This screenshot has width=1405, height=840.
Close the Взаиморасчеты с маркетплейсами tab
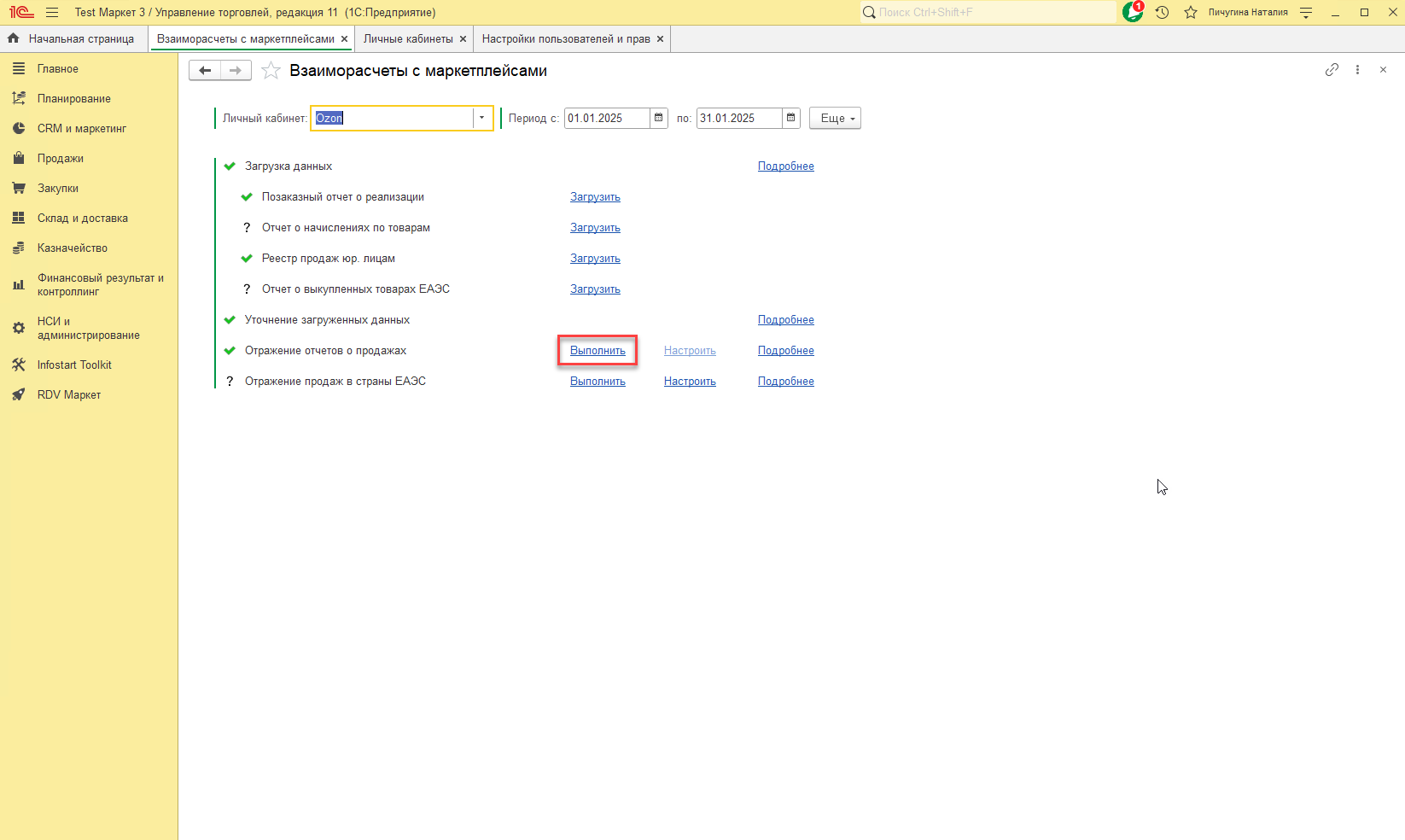345,39
